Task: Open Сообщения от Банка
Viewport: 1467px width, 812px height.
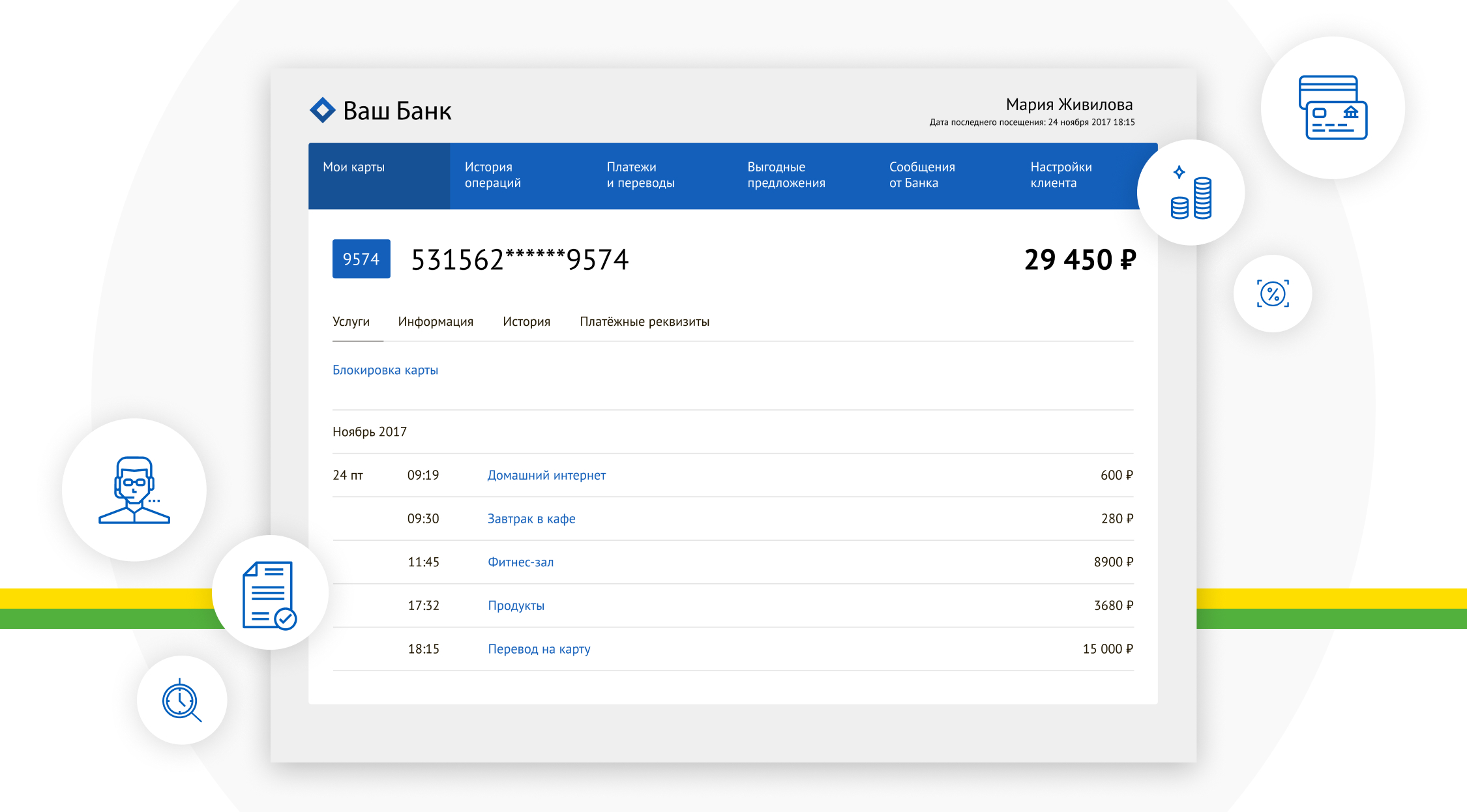Action: [921, 175]
